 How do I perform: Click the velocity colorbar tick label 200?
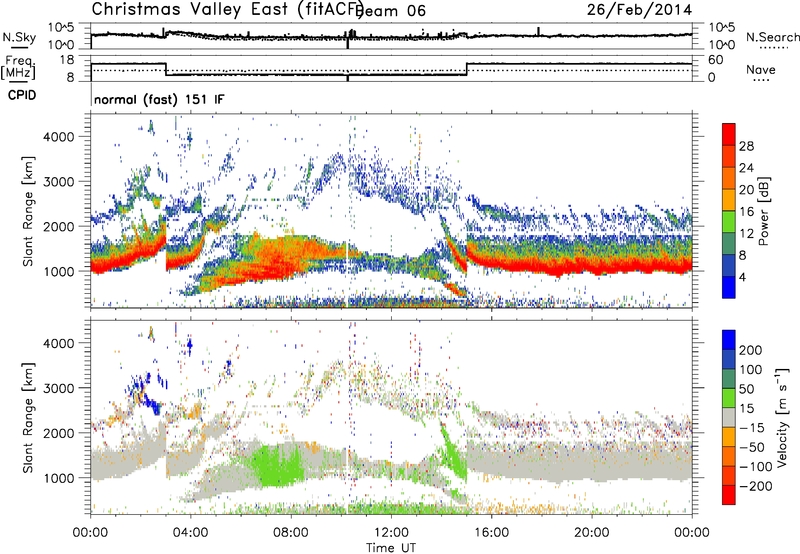tap(751, 350)
